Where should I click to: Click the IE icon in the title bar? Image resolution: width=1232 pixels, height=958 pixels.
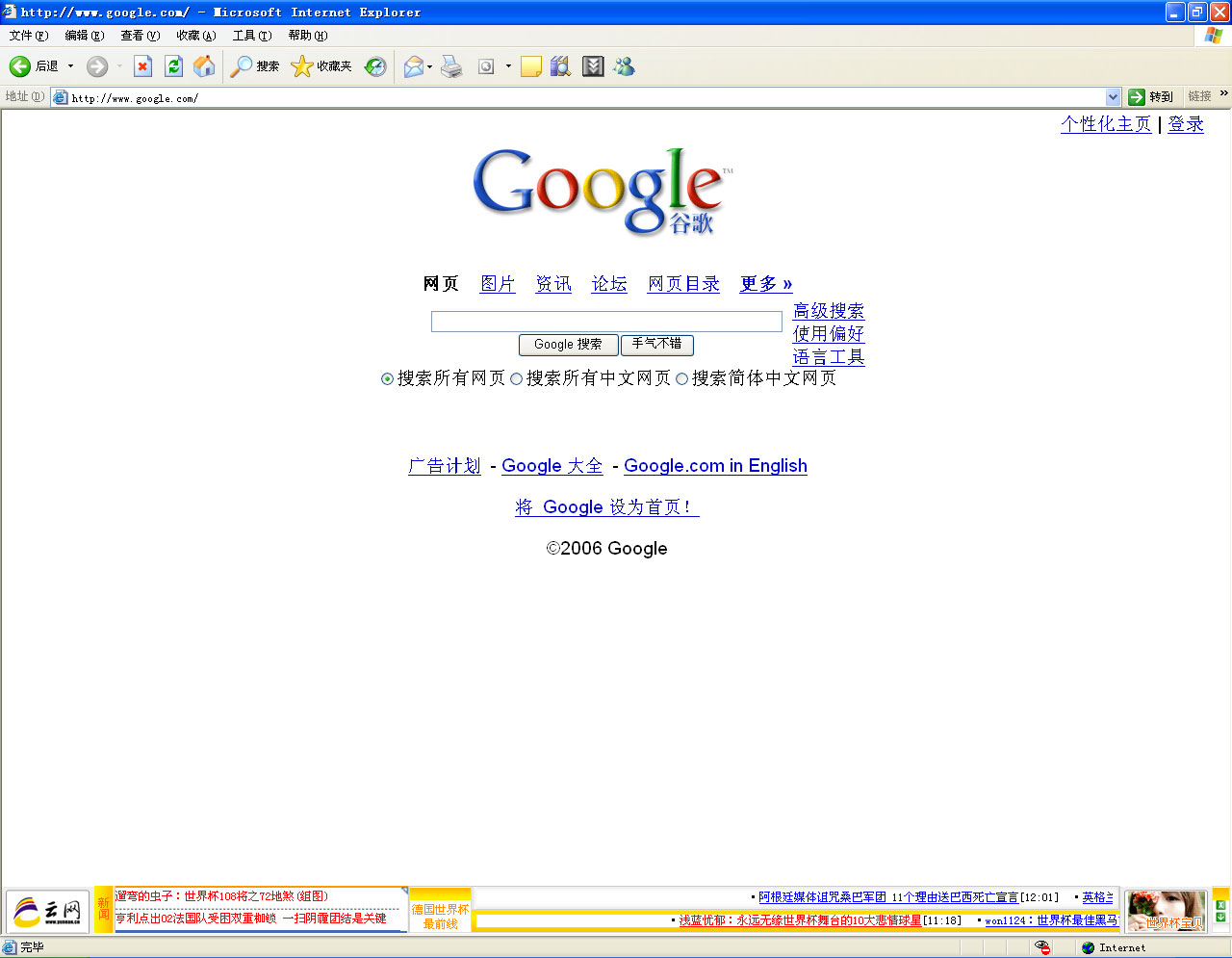point(10,12)
